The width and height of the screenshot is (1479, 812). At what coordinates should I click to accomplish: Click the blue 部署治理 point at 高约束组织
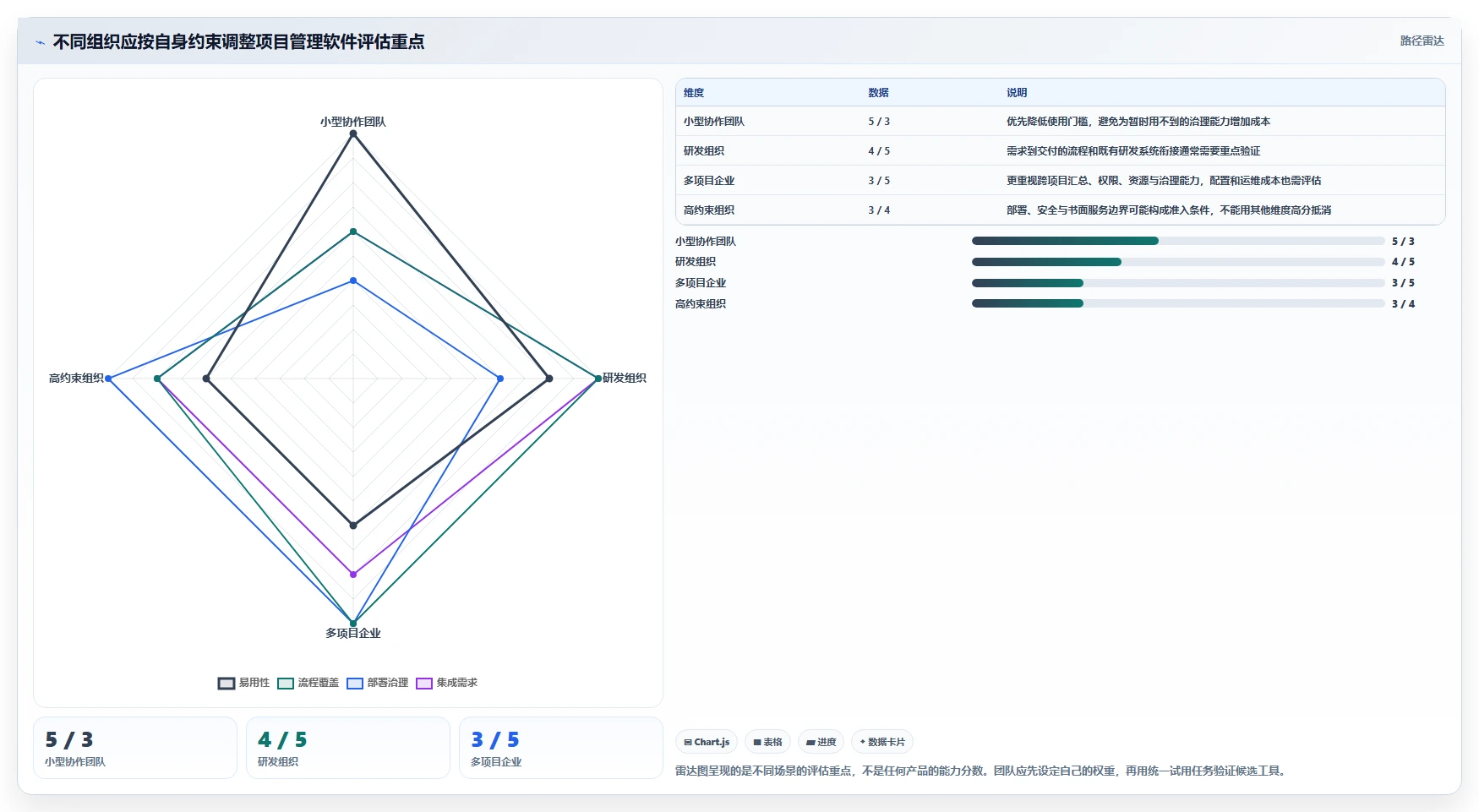point(108,379)
